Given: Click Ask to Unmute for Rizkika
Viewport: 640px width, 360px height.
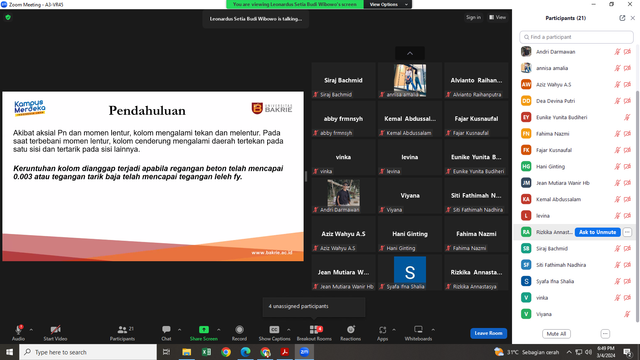Looking at the screenshot, I should pyautogui.click(x=598, y=232).
